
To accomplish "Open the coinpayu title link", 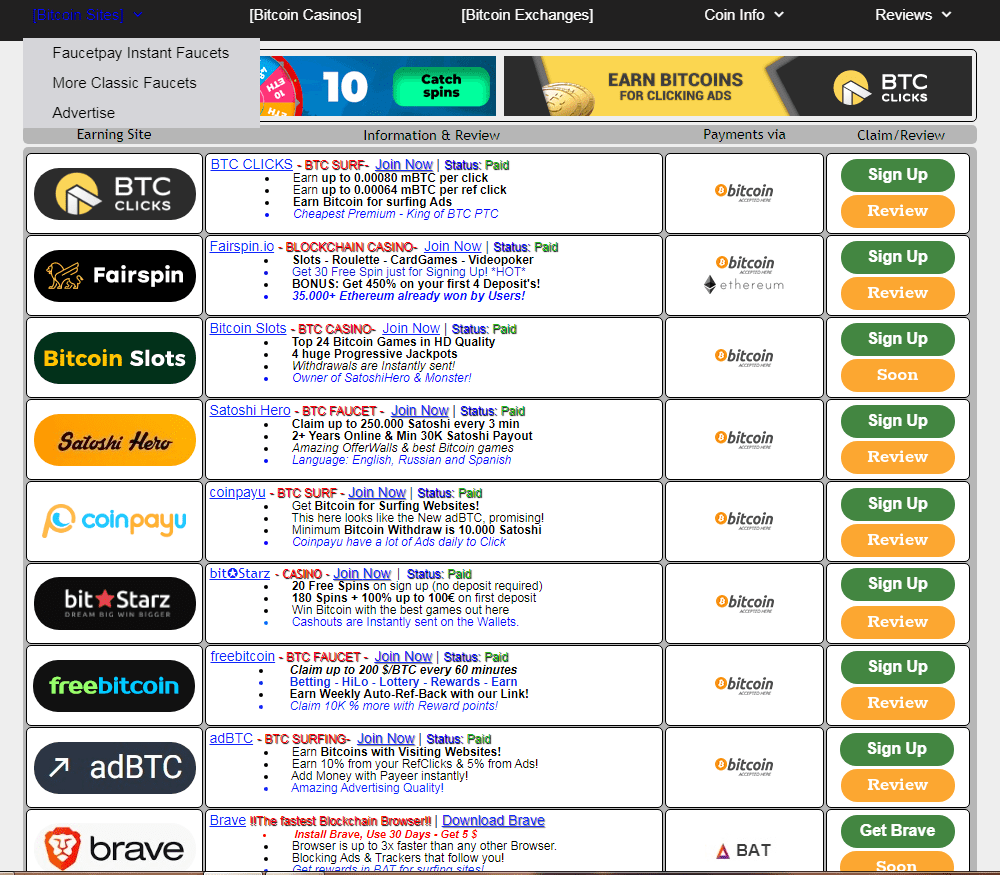I will (237, 492).
